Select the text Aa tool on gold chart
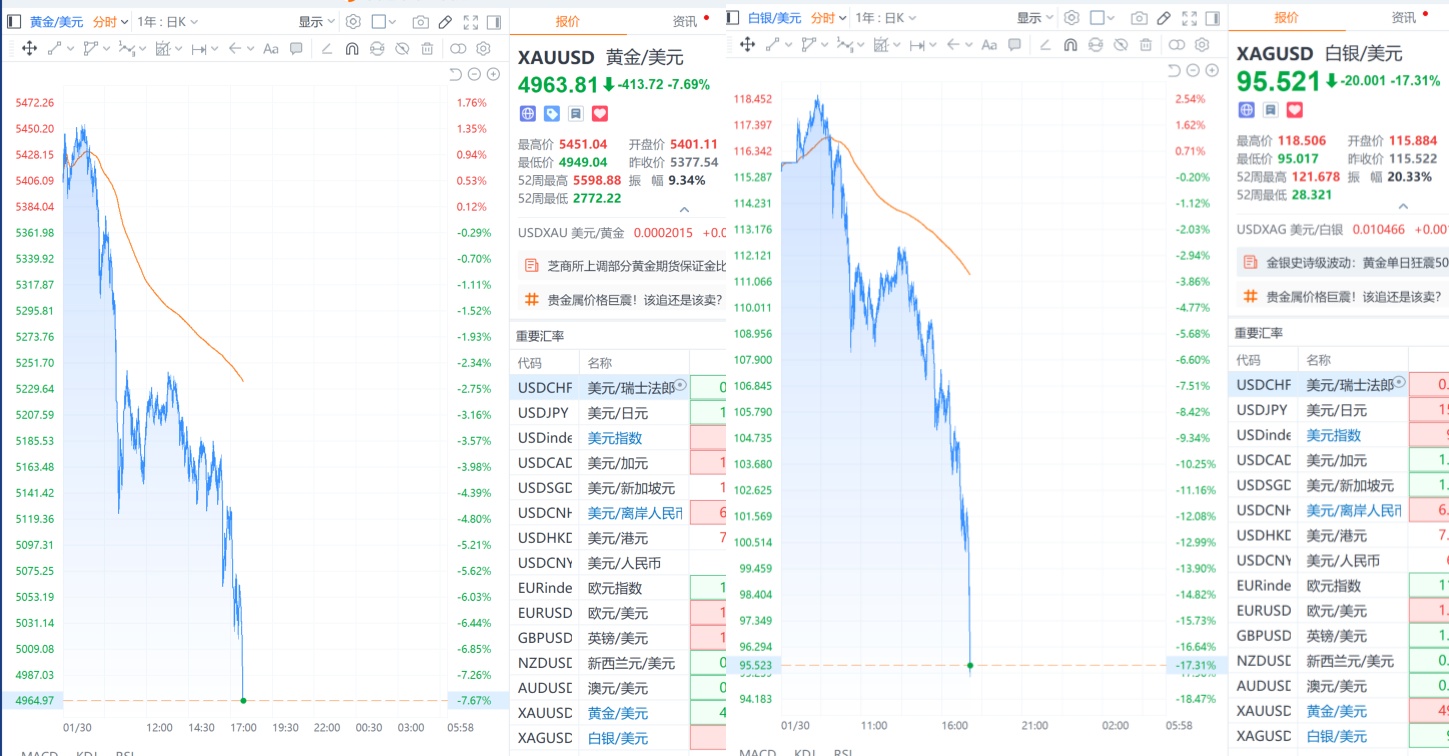Viewport: 1449px width, 756px height. [x=271, y=48]
